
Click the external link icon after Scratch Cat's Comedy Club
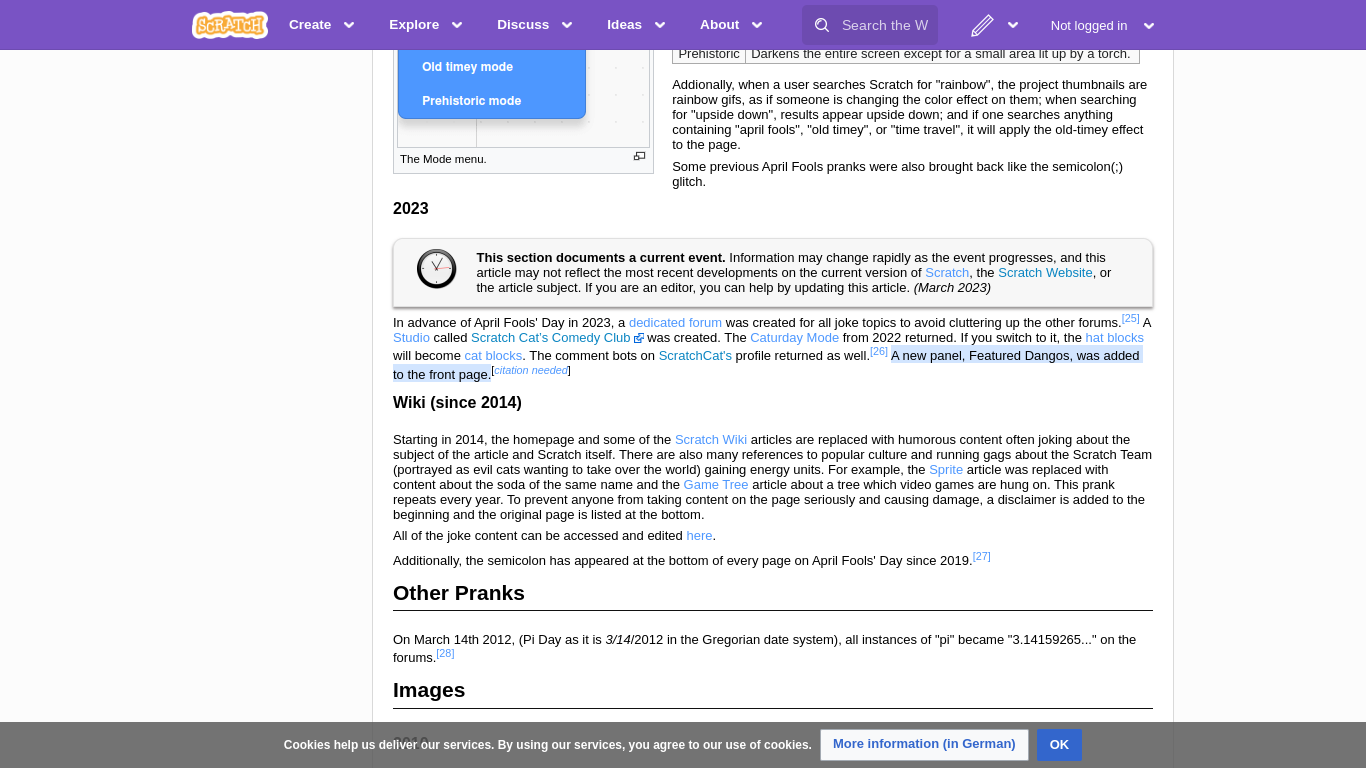[x=638, y=337]
